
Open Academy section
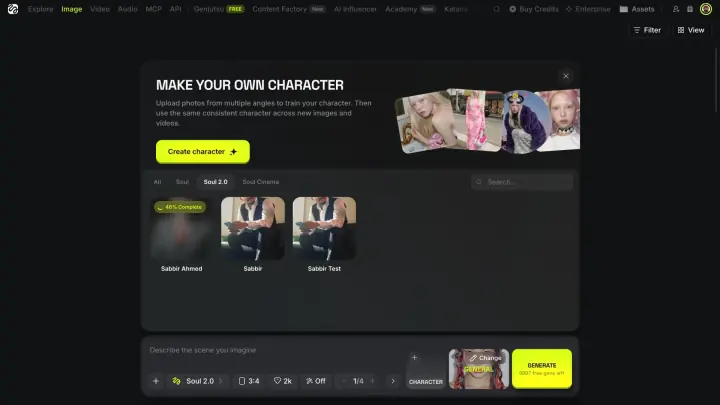[410, 9]
